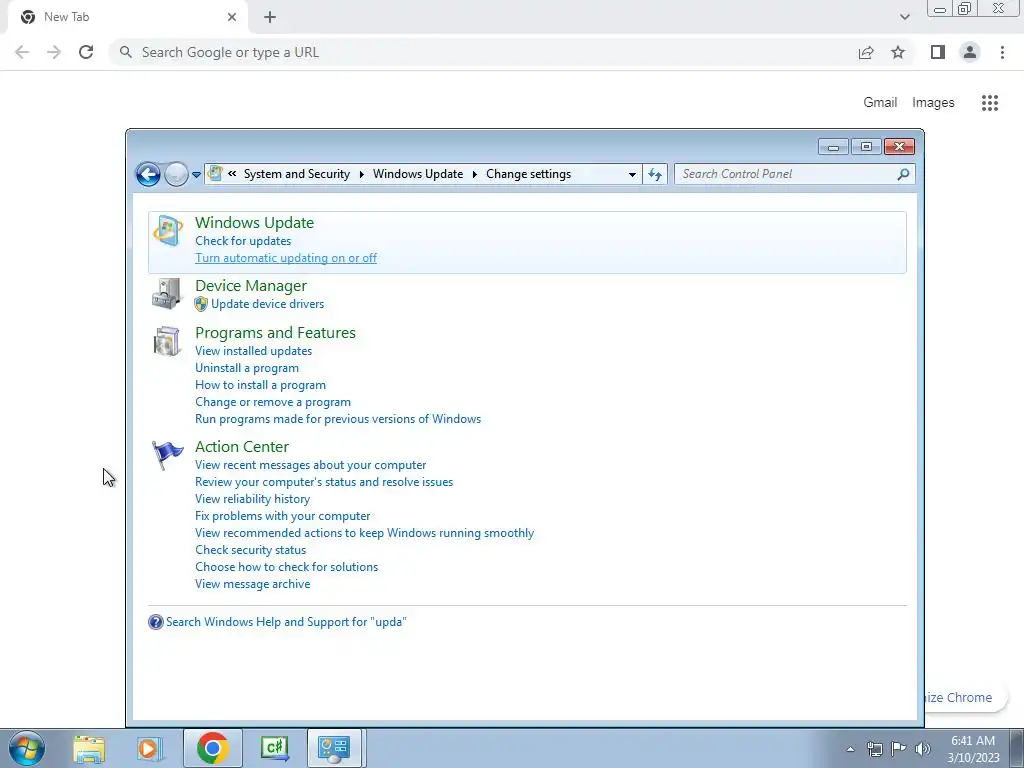Click the UAC shield beside Update device drivers
The height and width of the screenshot is (768, 1024).
[x=201, y=304]
